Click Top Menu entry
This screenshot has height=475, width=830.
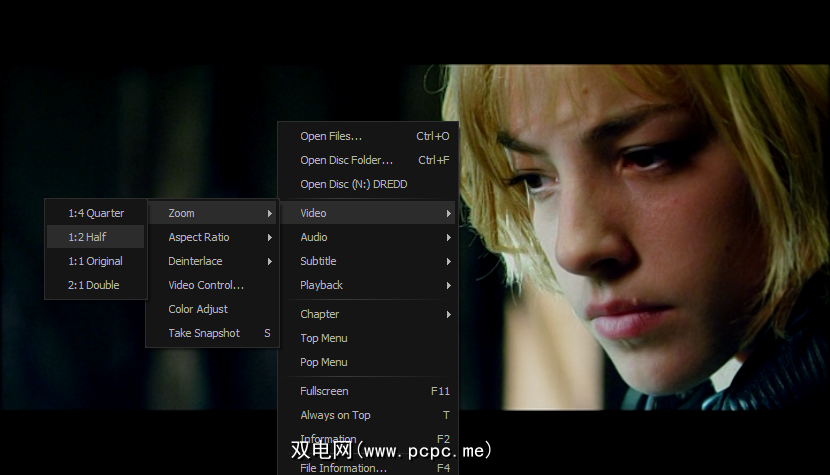point(368,338)
